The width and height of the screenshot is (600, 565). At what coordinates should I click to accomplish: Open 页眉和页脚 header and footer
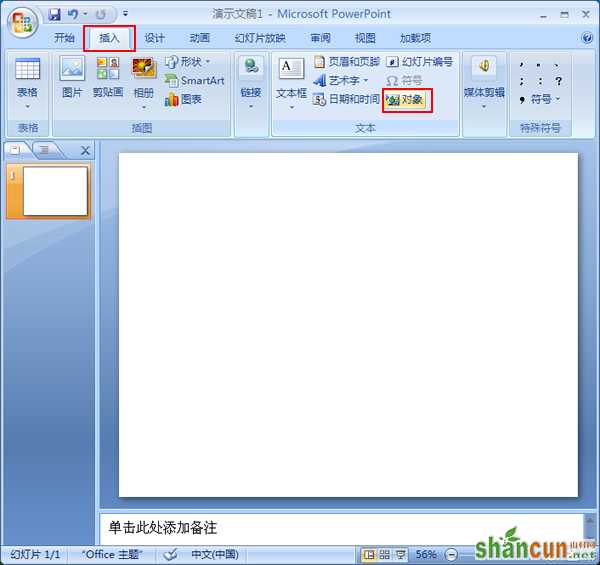(346, 62)
